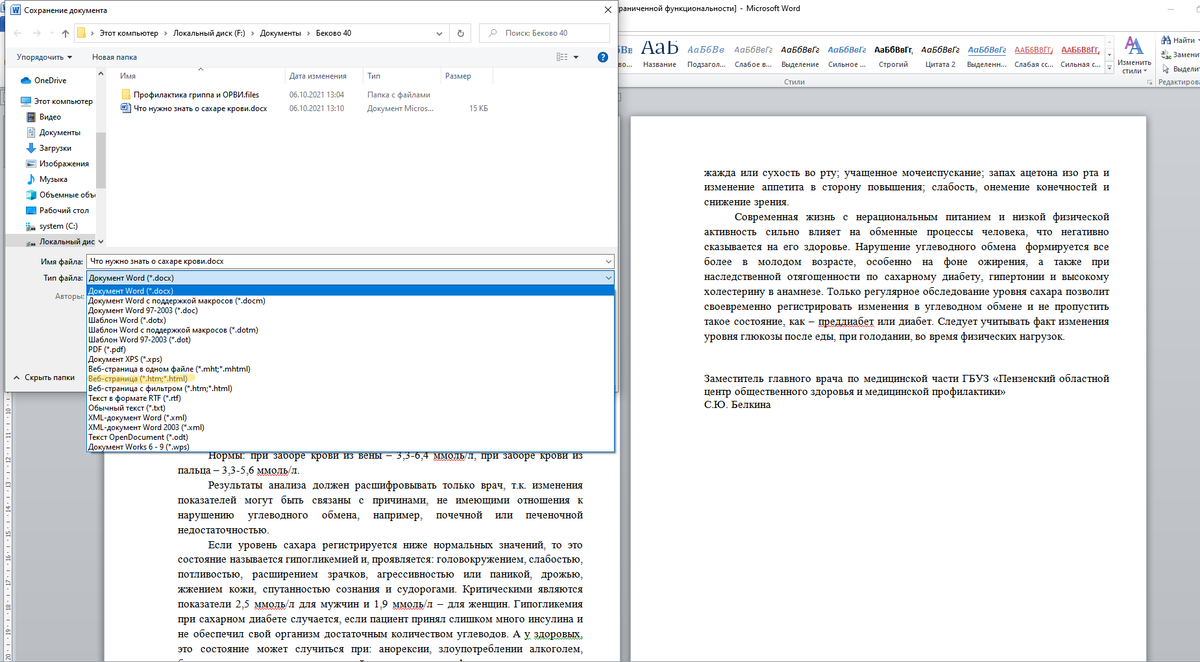Screen dimensions: 1200x662
Task: Expand address bar history dropdown
Action: pos(438,33)
